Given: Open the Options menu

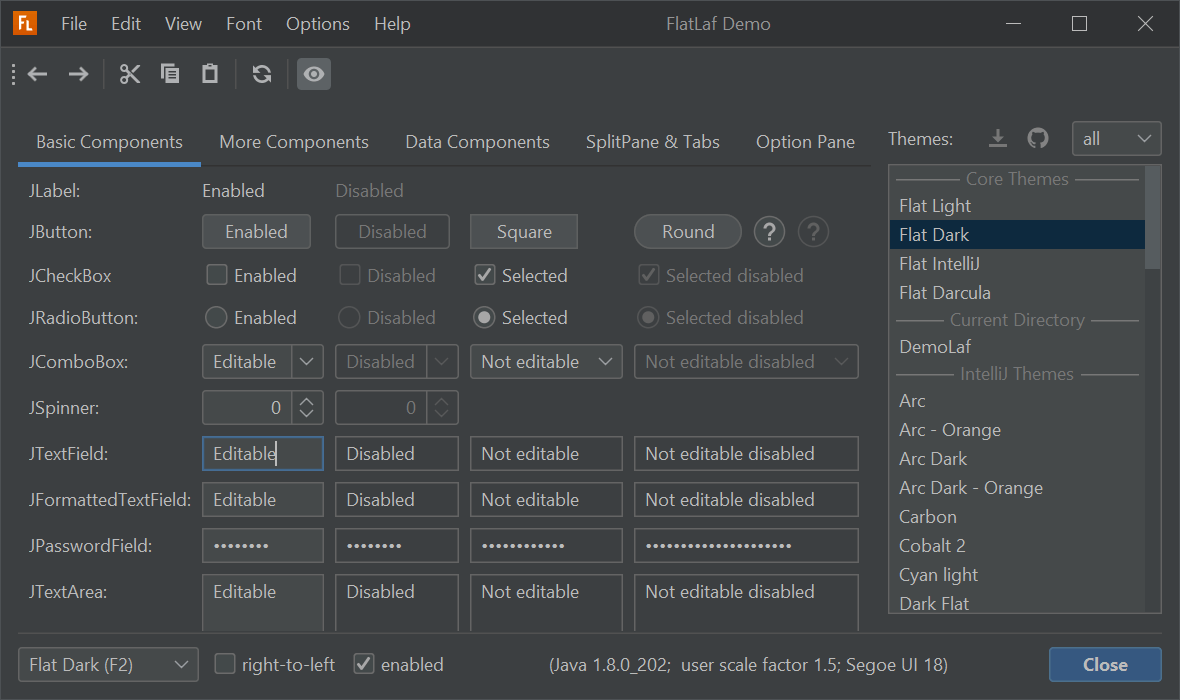Looking at the screenshot, I should coord(317,24).
